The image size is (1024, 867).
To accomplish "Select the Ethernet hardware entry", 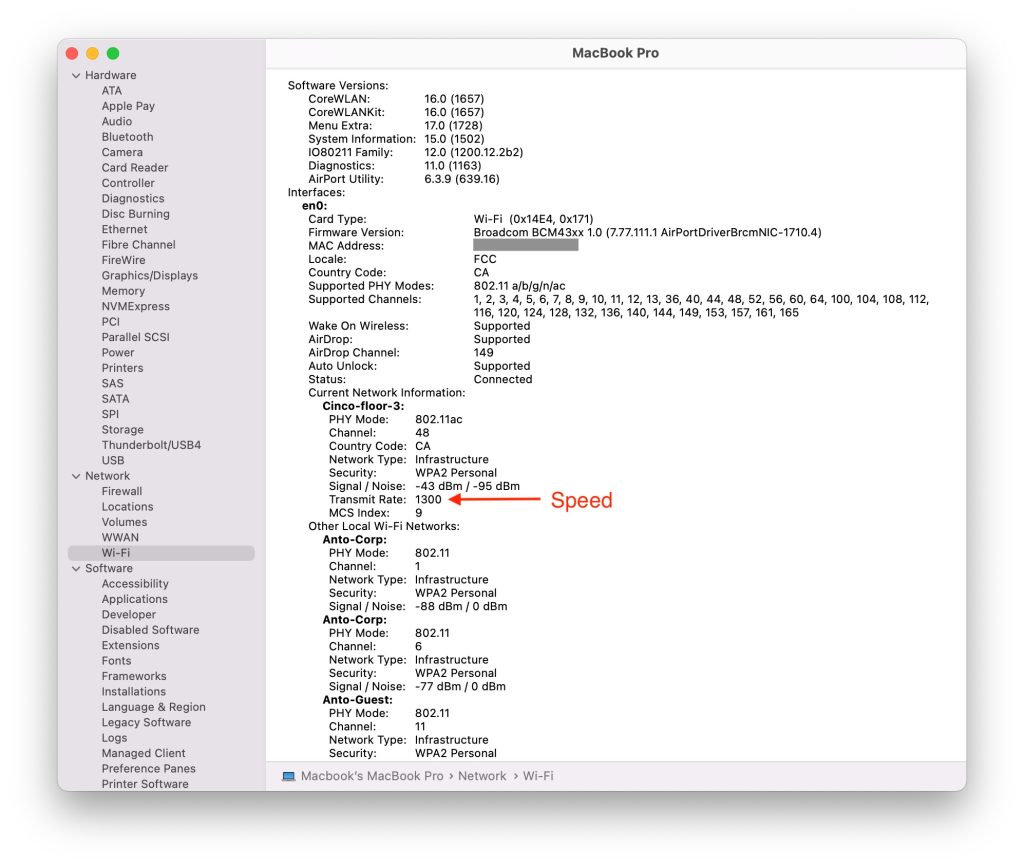I will click(124, 229).
